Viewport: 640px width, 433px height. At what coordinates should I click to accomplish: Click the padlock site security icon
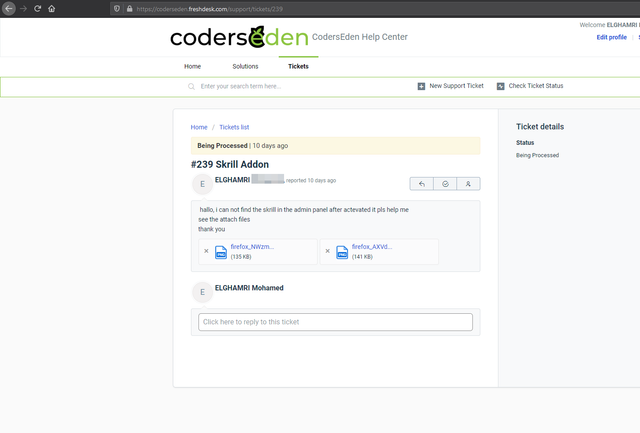129,9
